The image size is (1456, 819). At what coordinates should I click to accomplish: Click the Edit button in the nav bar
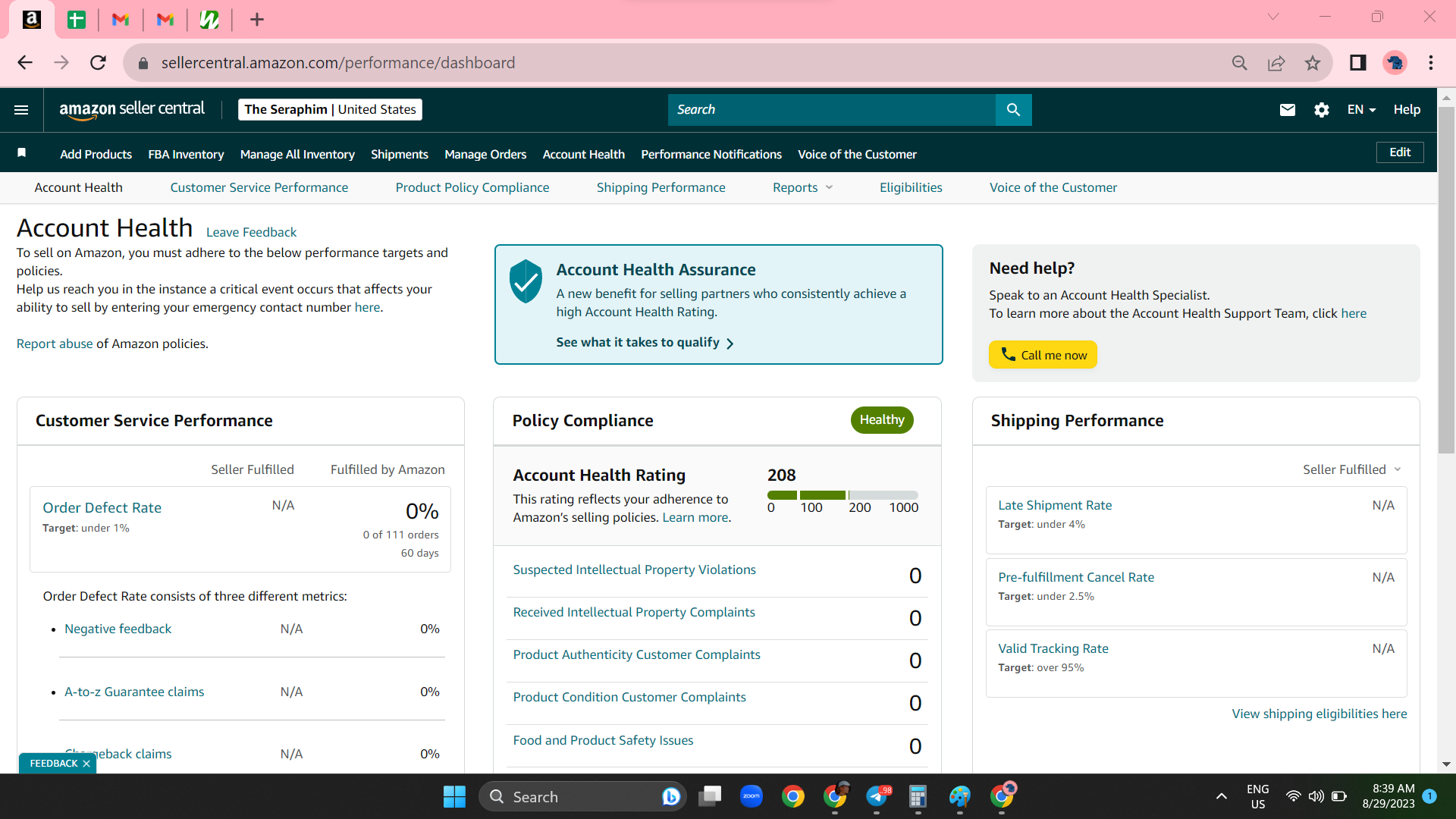1400,152
